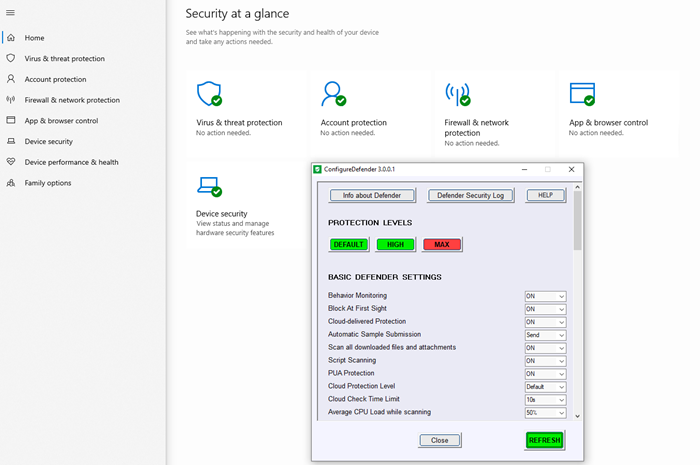Click the Info about Defender button
Viewport: 700px width, 465px height.
click(371, 195)
